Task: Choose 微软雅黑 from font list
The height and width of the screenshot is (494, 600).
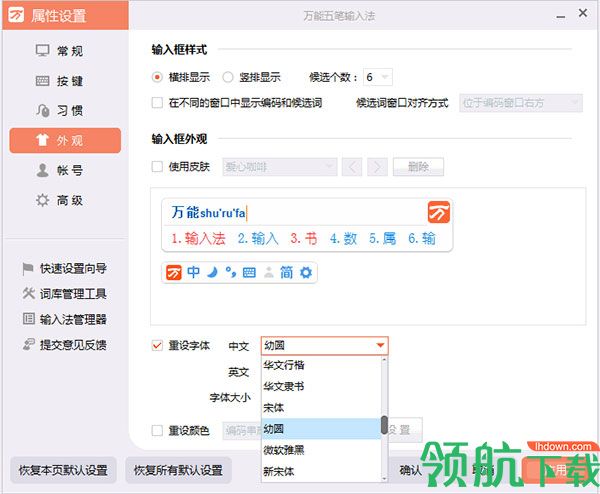Action: pos(321,450)
